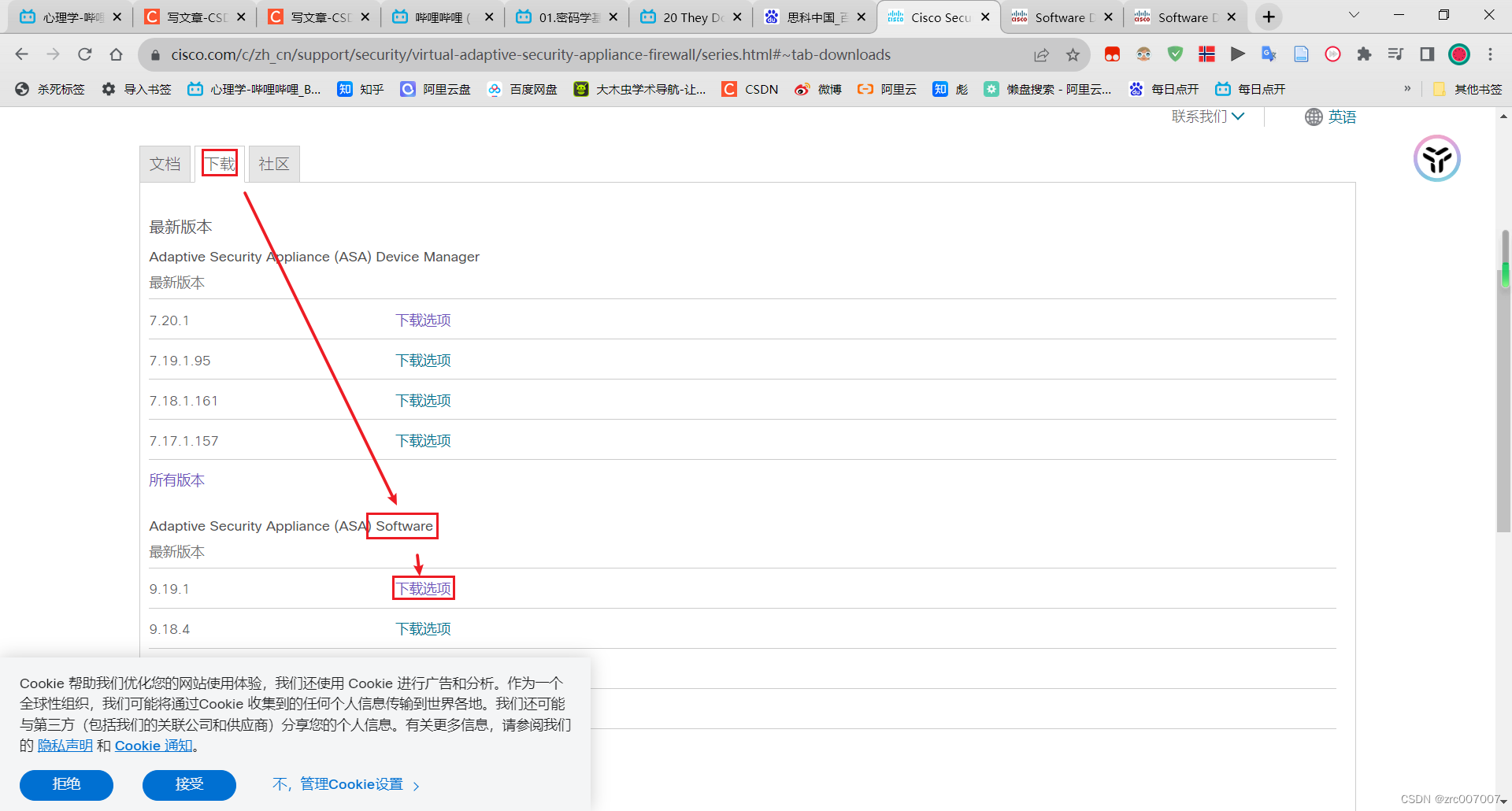
Task: Open the 知乎 bookmark
Action: click(361, 89)
